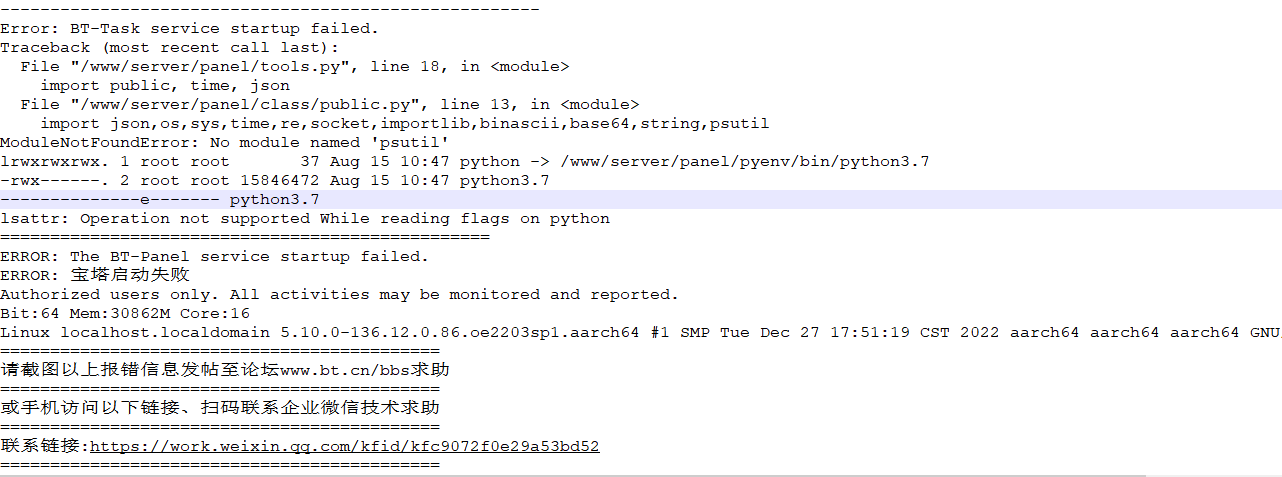
Task: Select the tools.py line 18 file reference
Action: coord(295,66)
